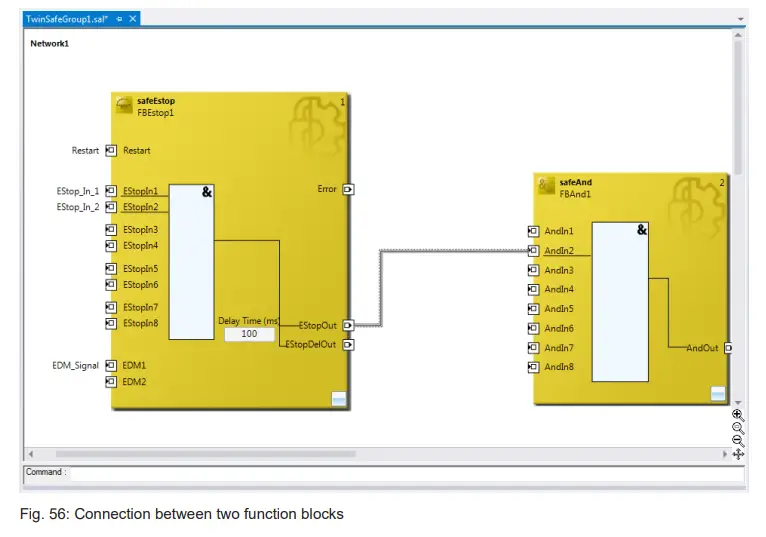Click the EStopIn6 input port
The image size is (766, 537).
click(x=111, y=284)
